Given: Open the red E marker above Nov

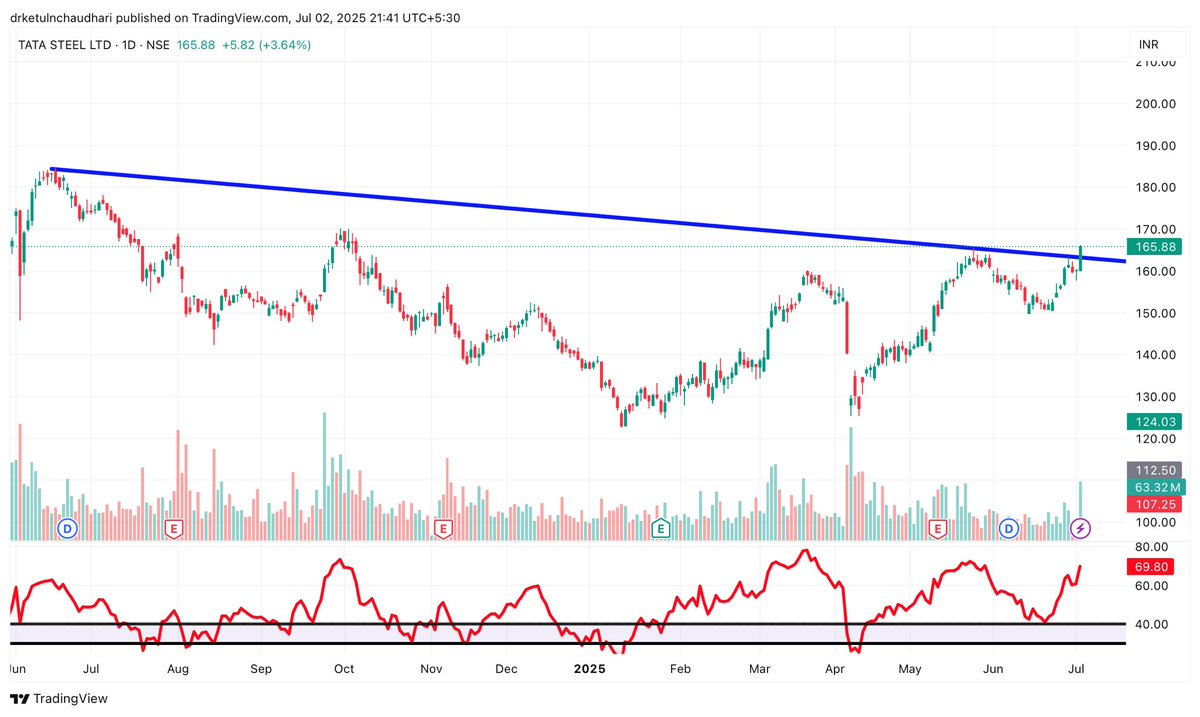Looking at the screenshot, I should point(443,527).
